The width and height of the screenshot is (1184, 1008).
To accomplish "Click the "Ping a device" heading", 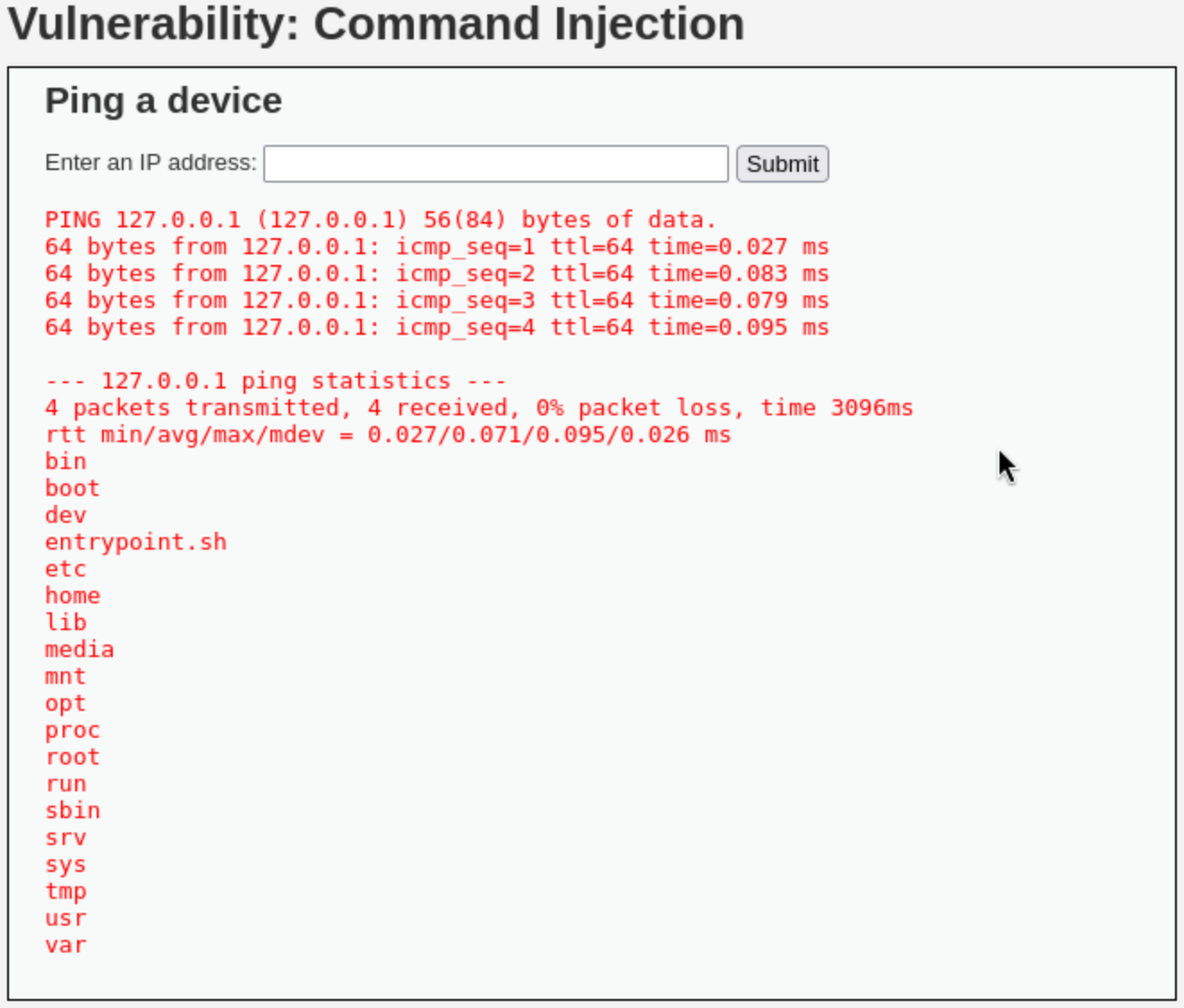I will tap(163, 100).
